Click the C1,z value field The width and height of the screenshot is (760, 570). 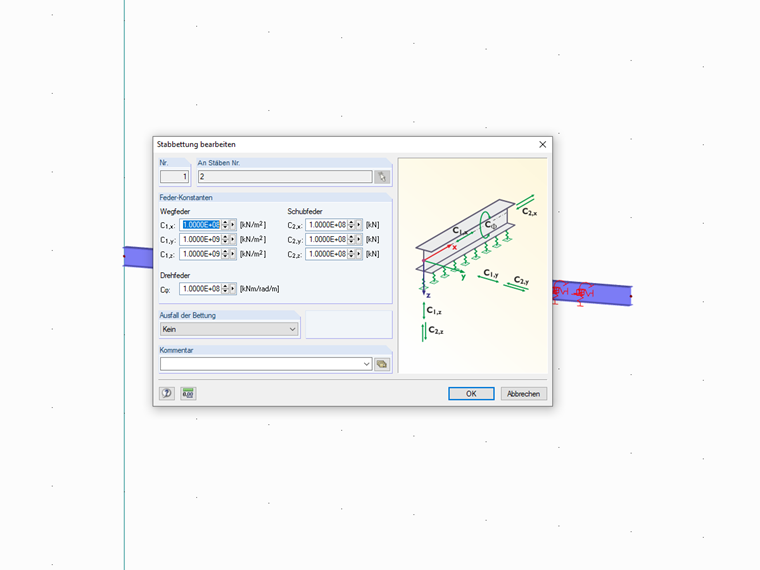(x=201, y=254)
